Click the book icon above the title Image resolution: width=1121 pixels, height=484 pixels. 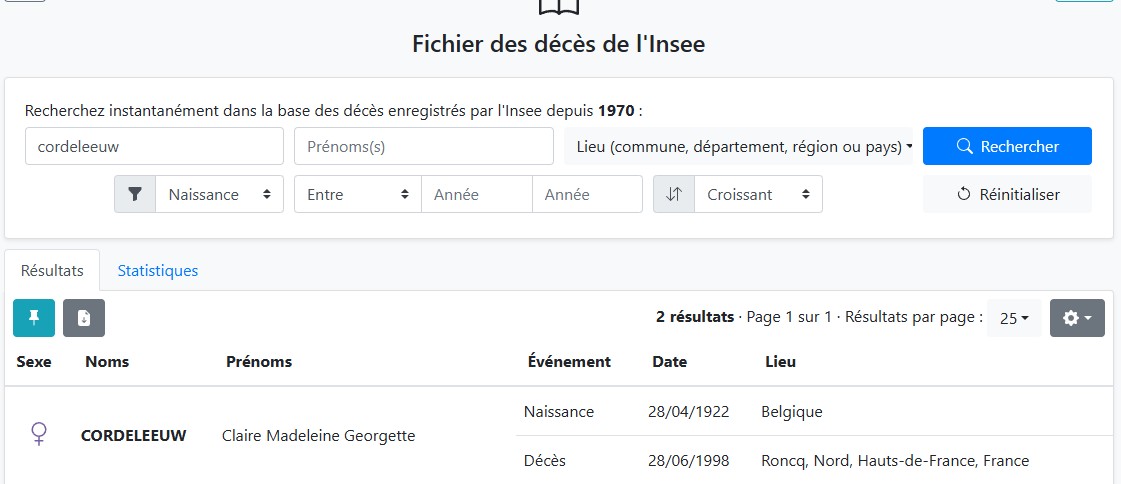(559, 6)
